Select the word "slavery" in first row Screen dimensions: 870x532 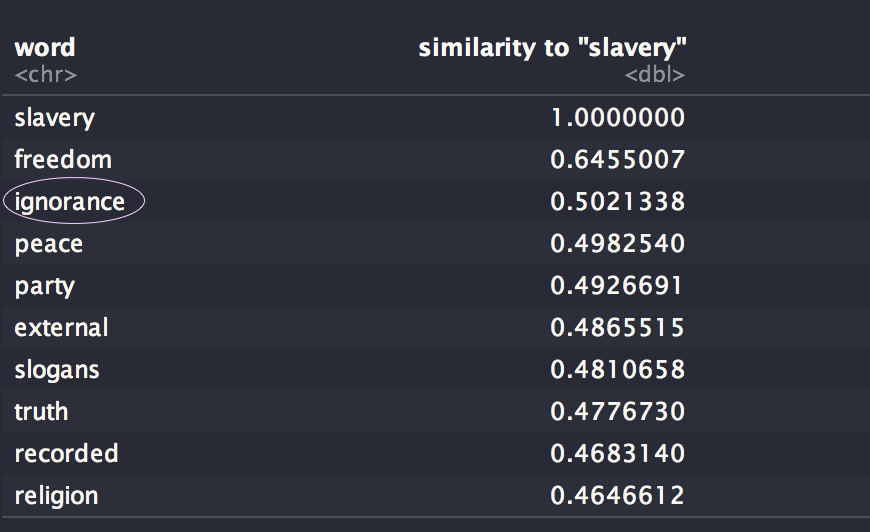click(x=55, y=118)
